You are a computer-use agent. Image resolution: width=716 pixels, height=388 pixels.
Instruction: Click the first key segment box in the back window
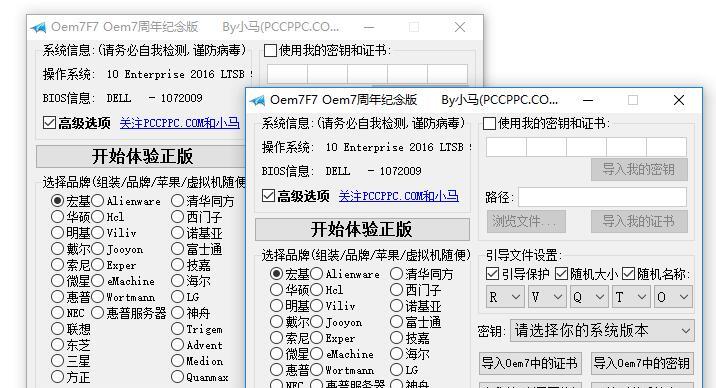point(287,74)
